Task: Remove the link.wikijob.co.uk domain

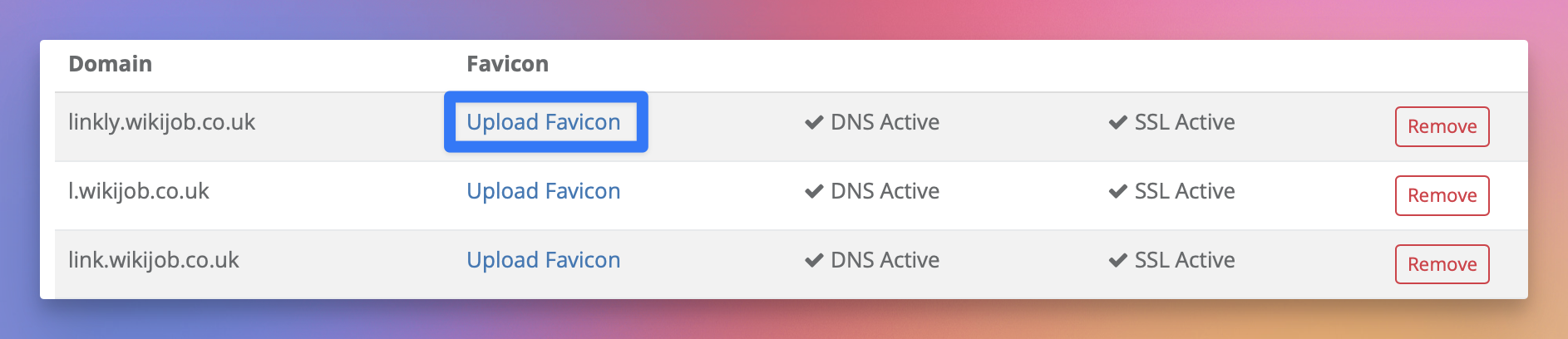Action: (x=1442, y=264)
